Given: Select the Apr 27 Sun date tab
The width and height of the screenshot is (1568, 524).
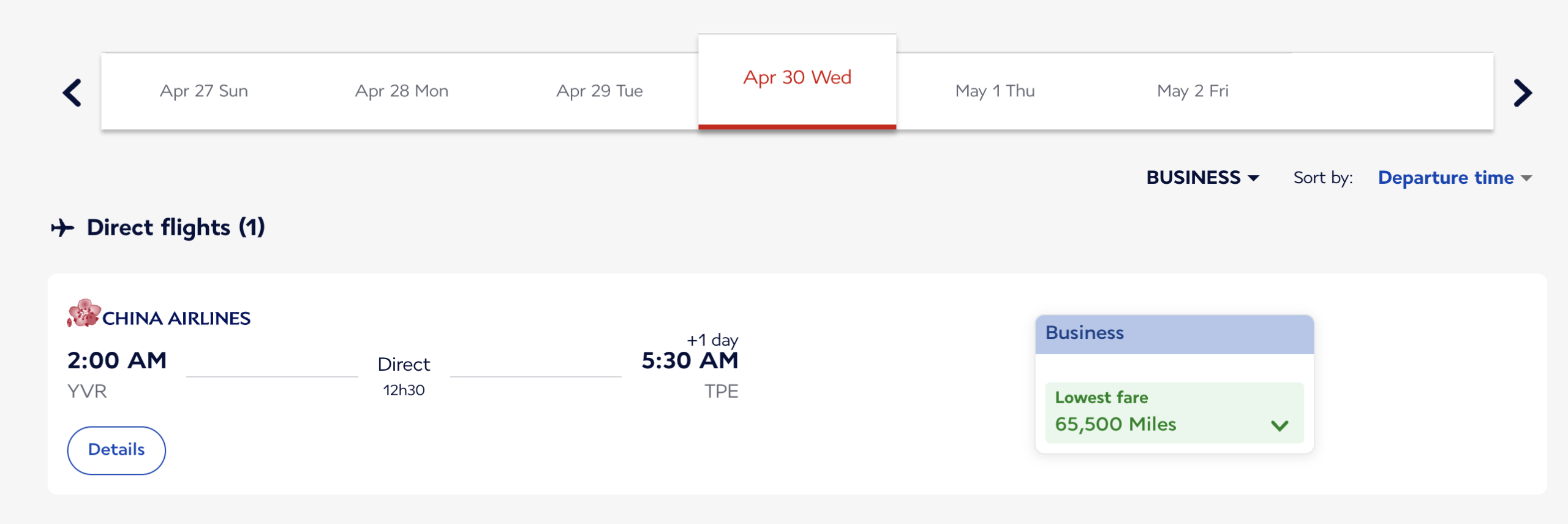Looking at the screenshot, I should 204,91.
